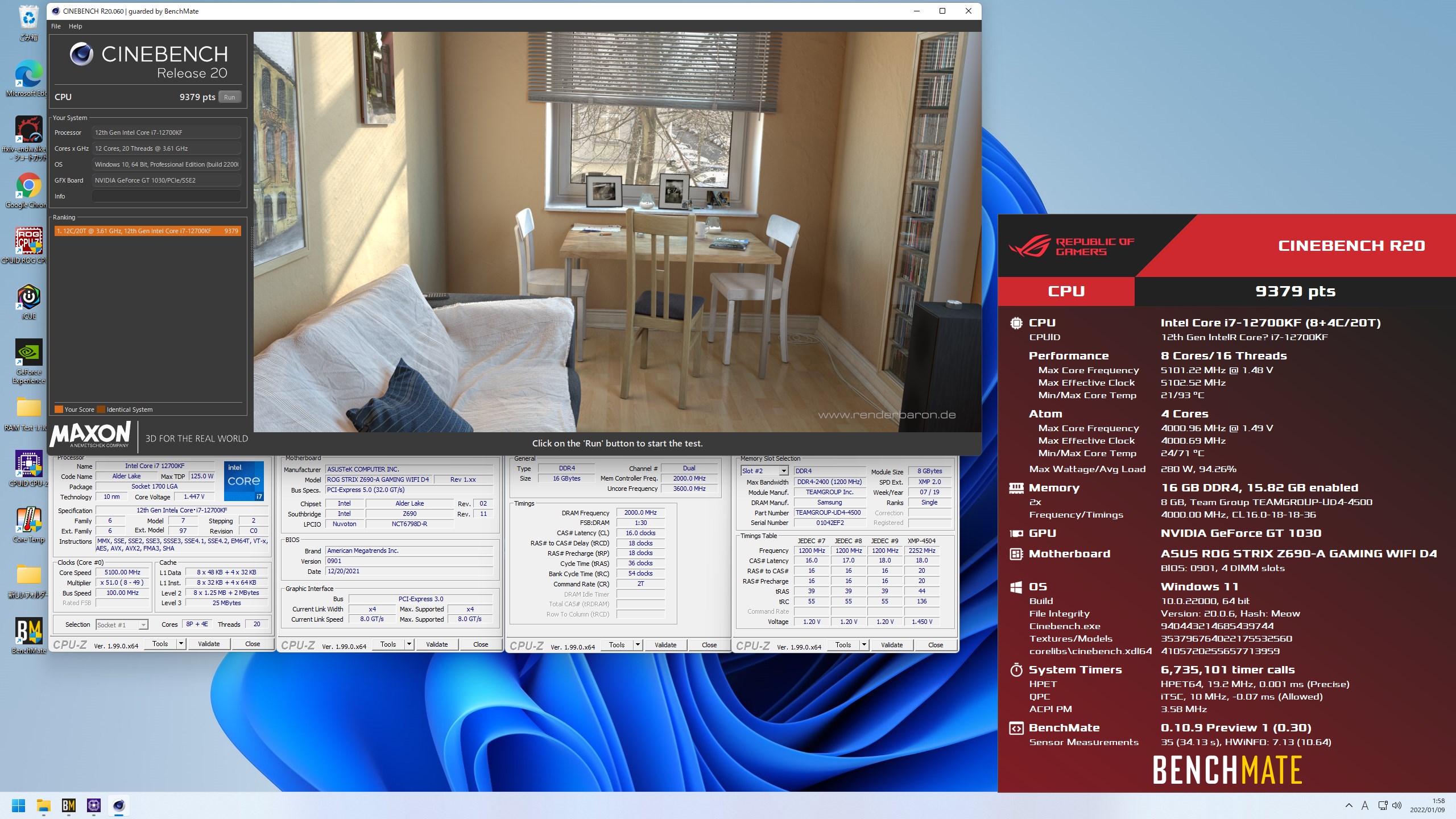Click Validate in CPU-Z CPU window

tap(209, 644)
